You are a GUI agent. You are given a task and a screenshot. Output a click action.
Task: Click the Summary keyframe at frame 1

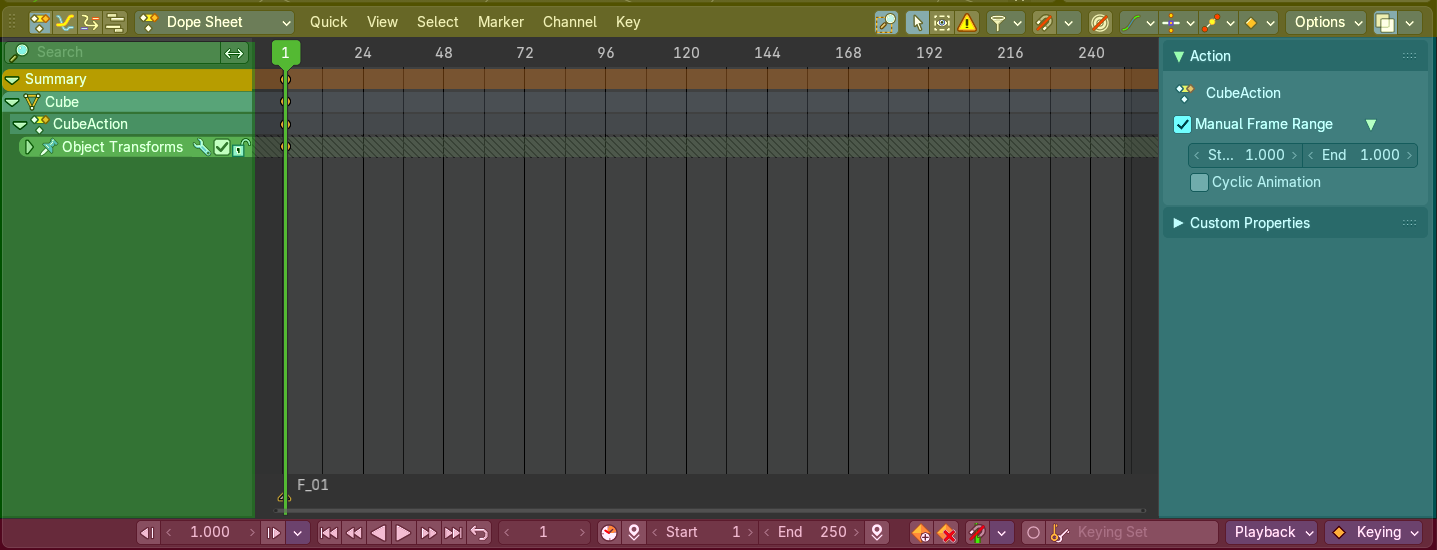click(285, 79)
